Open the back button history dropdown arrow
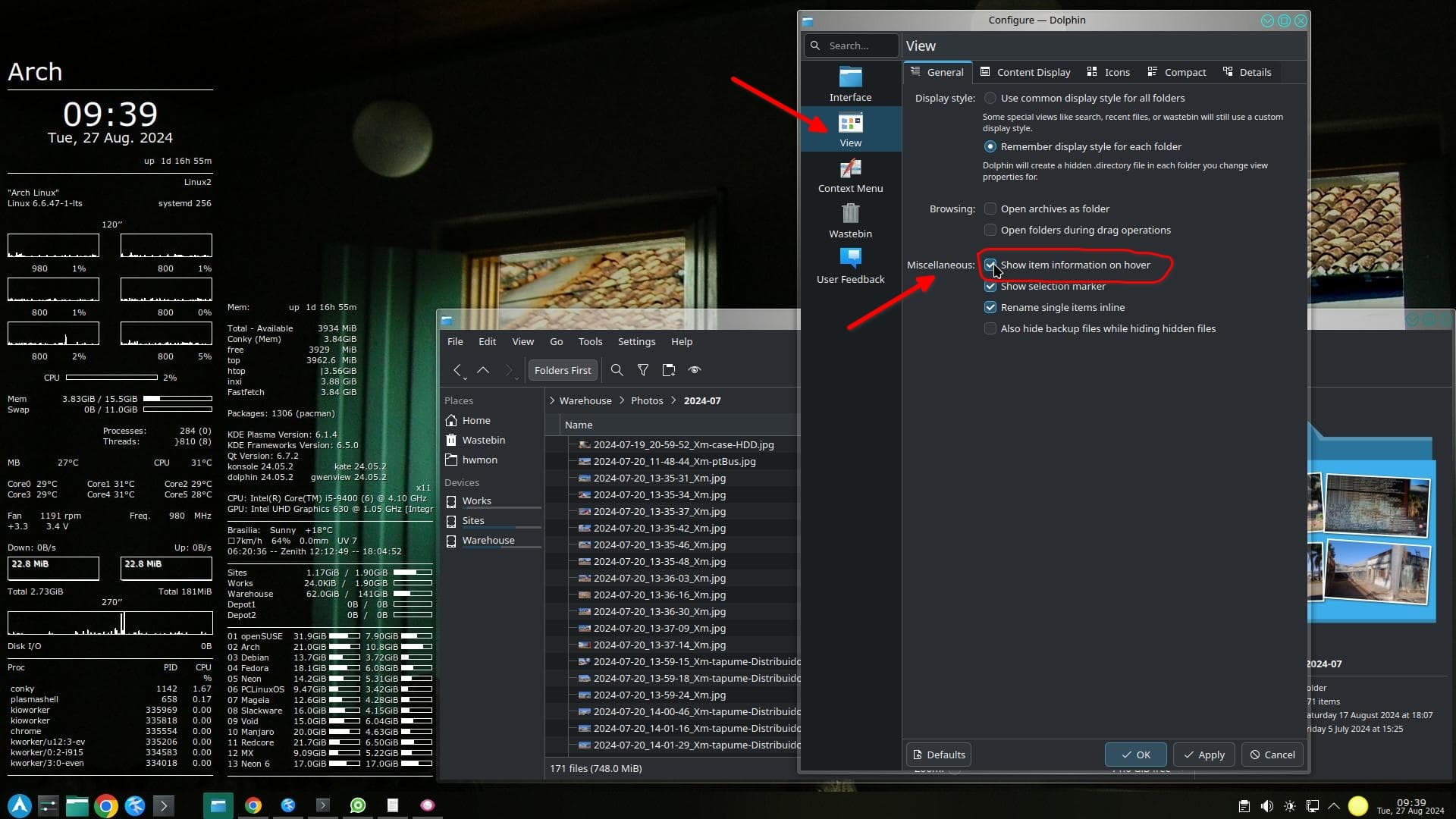This screenshot has height=819, width=1456. (x=465, y=378)
